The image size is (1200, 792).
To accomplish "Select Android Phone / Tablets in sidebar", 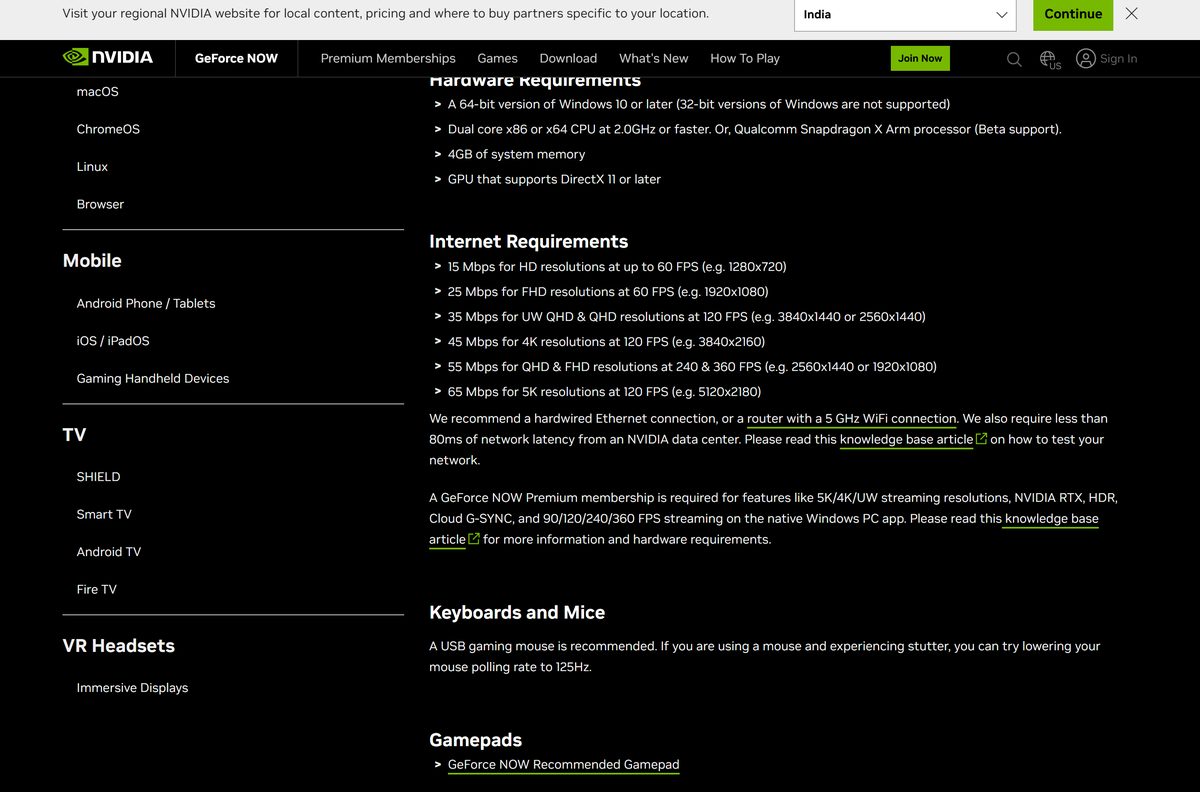I will click(146, 303).
